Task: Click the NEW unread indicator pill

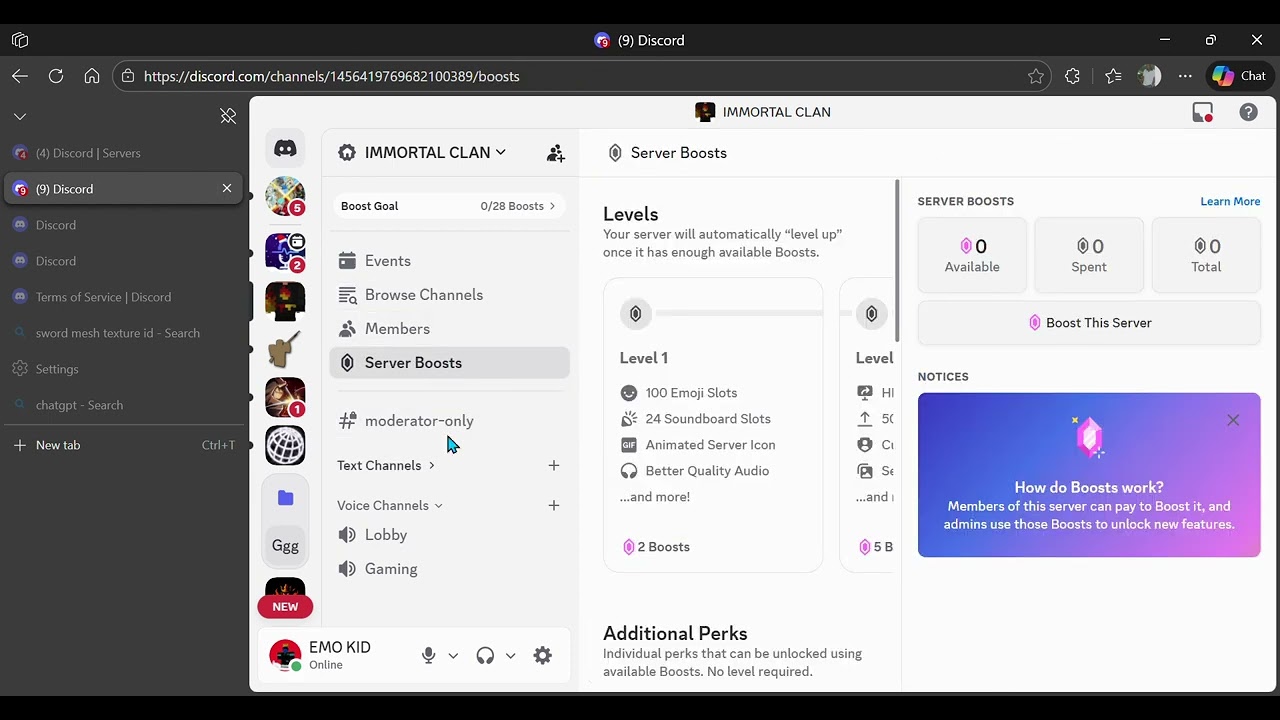Action: point(285,607)
